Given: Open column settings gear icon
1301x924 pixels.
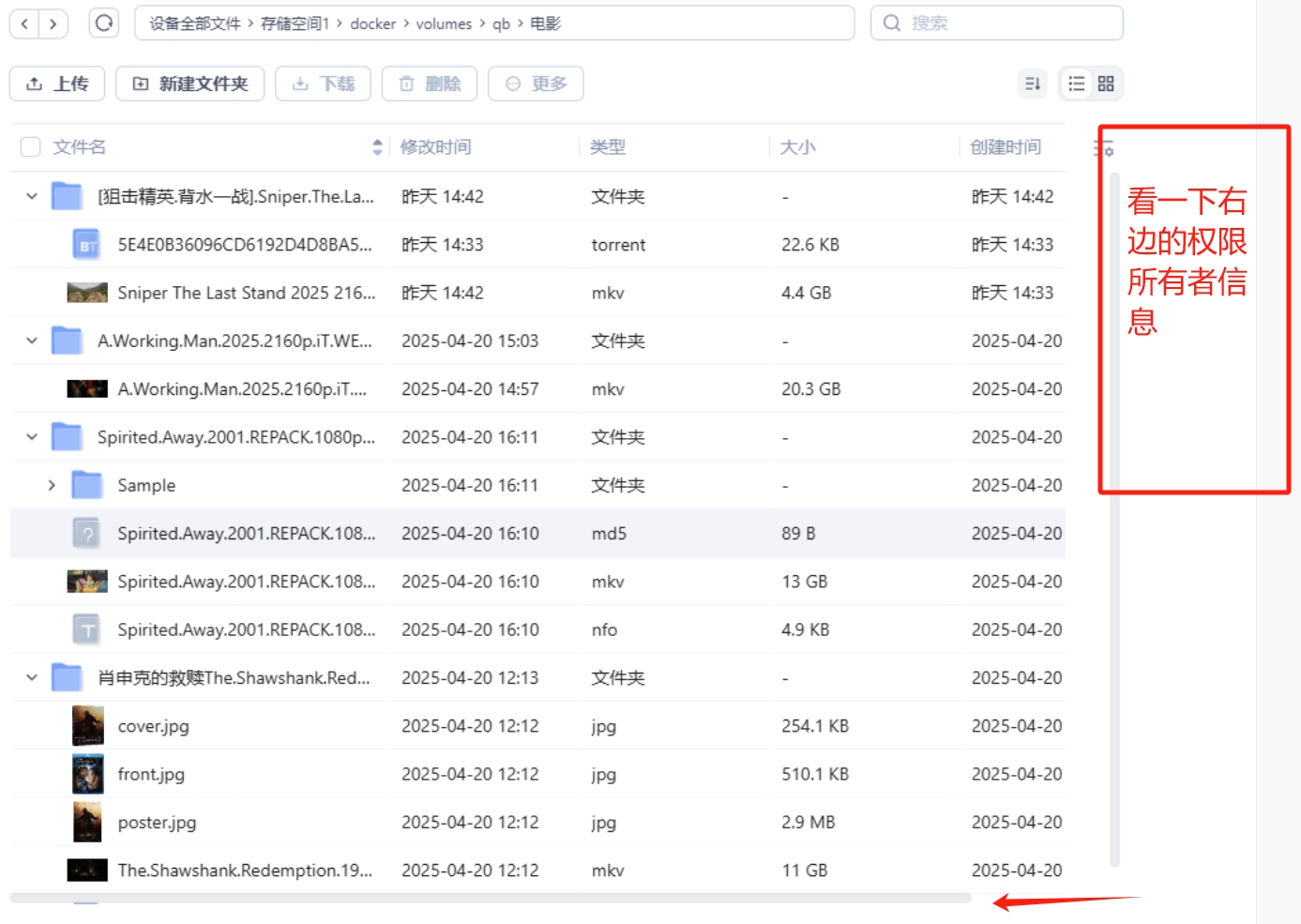Looking at the screenshot, I should point(1104,148).
